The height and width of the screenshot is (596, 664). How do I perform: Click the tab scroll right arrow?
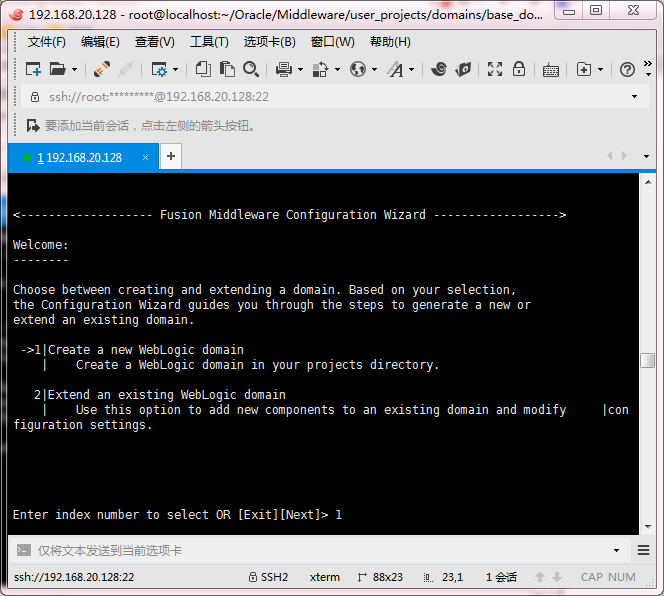624,155
